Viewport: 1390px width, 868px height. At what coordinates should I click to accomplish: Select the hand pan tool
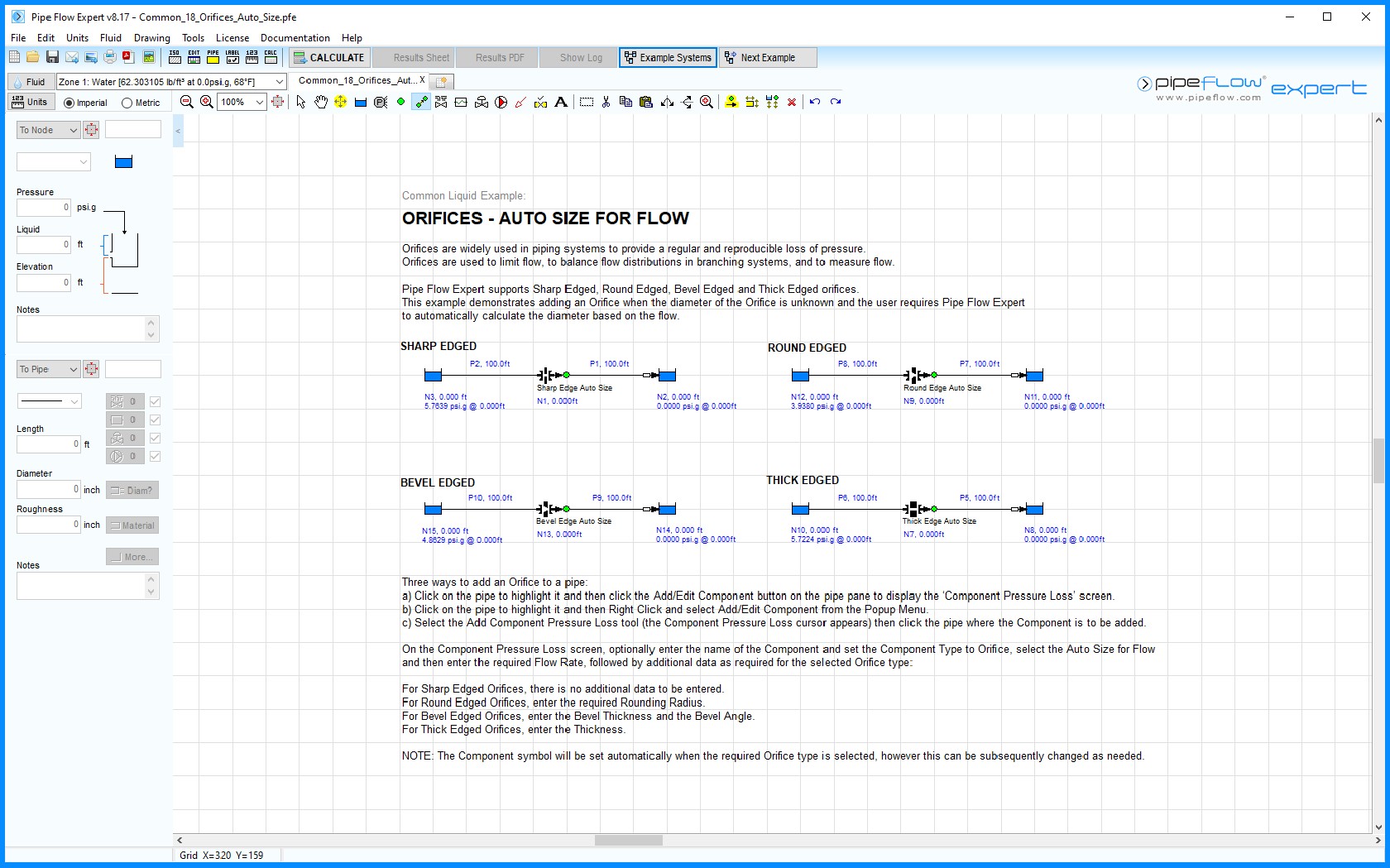[x=321, y=102]
